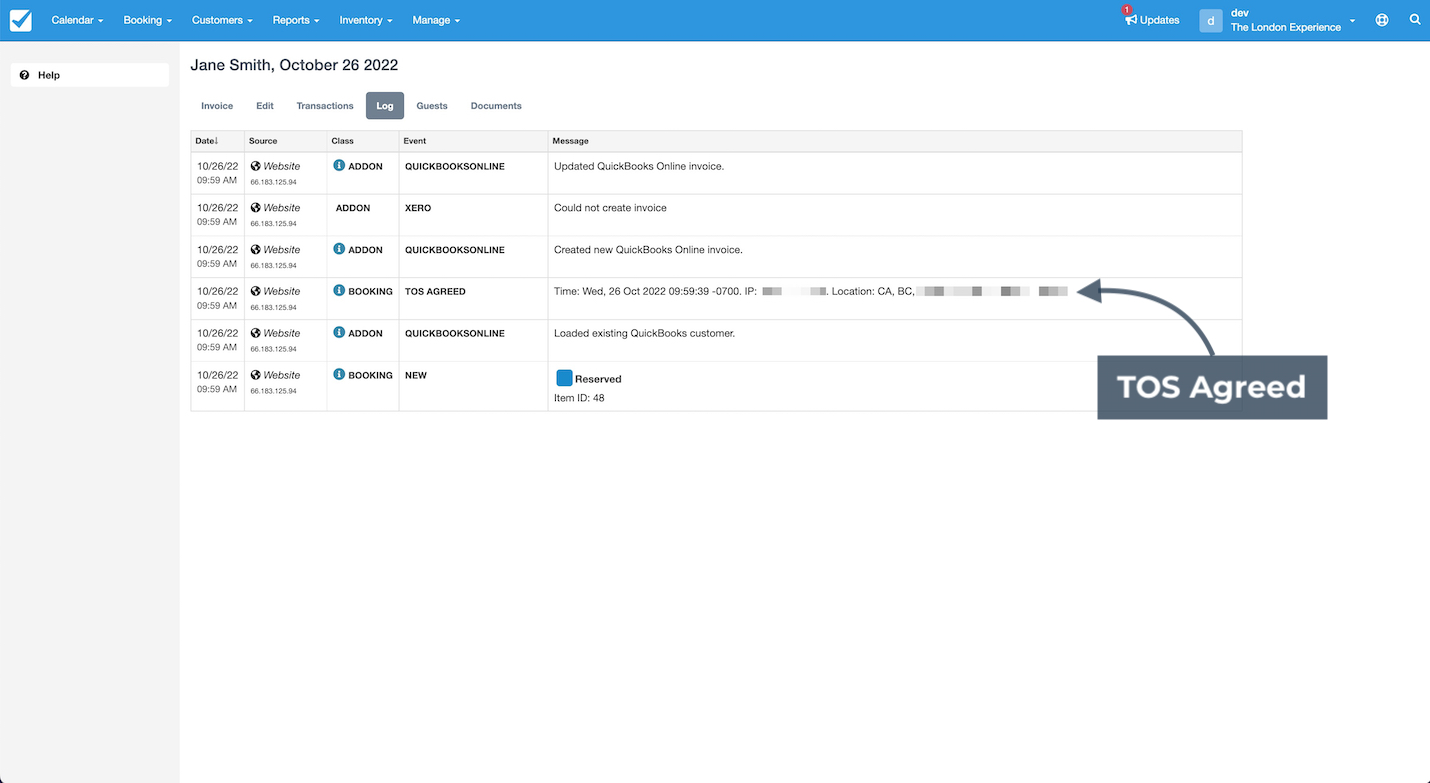1430x783 pixels.
Task: Click the Help sidebar button
Action: click(x=90, y=75)
